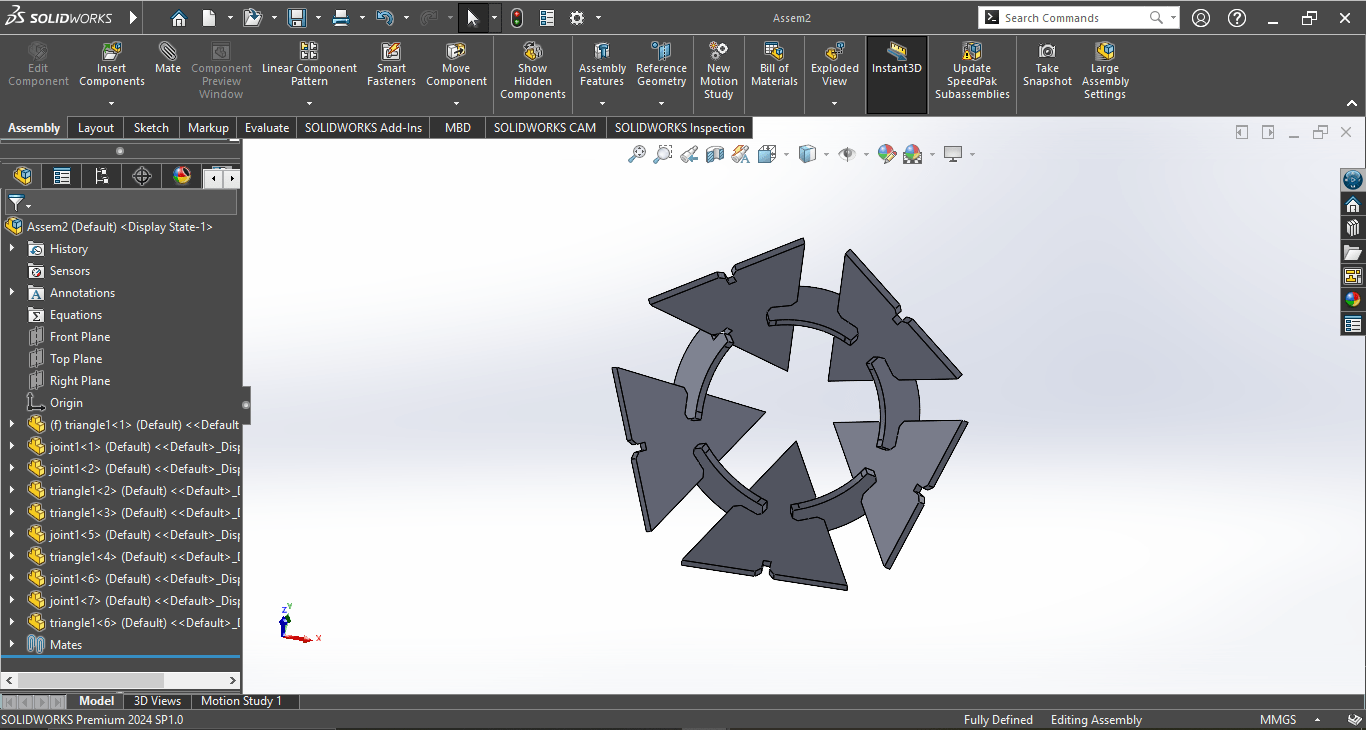Viewport: 1366px width, 730px height.
Task: Expand the History tree node
Action: click(12, 249)
